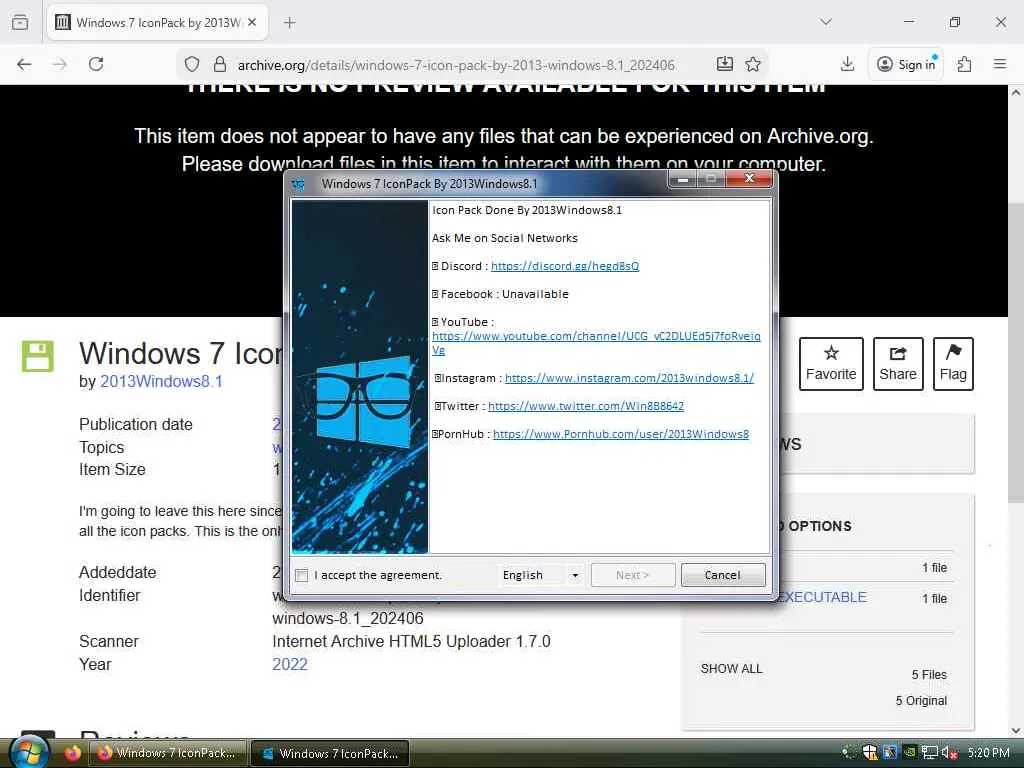The width and height of the screenshot is (1024, 768).
Task: Close the Windows 7 IconPack browser tab
Action: [252, 22]
